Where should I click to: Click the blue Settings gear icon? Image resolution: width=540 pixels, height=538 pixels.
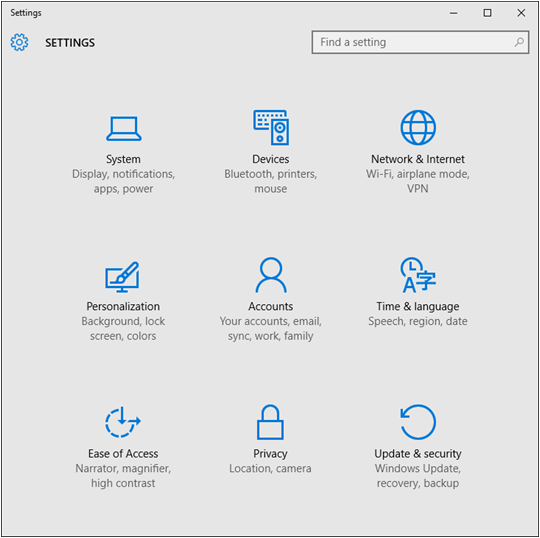pyautogui.click(x=19, y=42)
